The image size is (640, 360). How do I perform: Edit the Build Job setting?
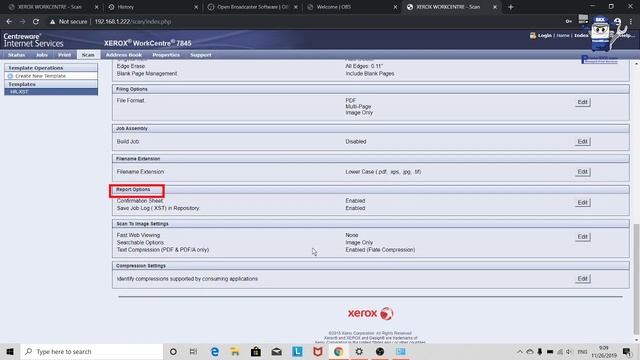pyautogui.click(x=582, y=142)
